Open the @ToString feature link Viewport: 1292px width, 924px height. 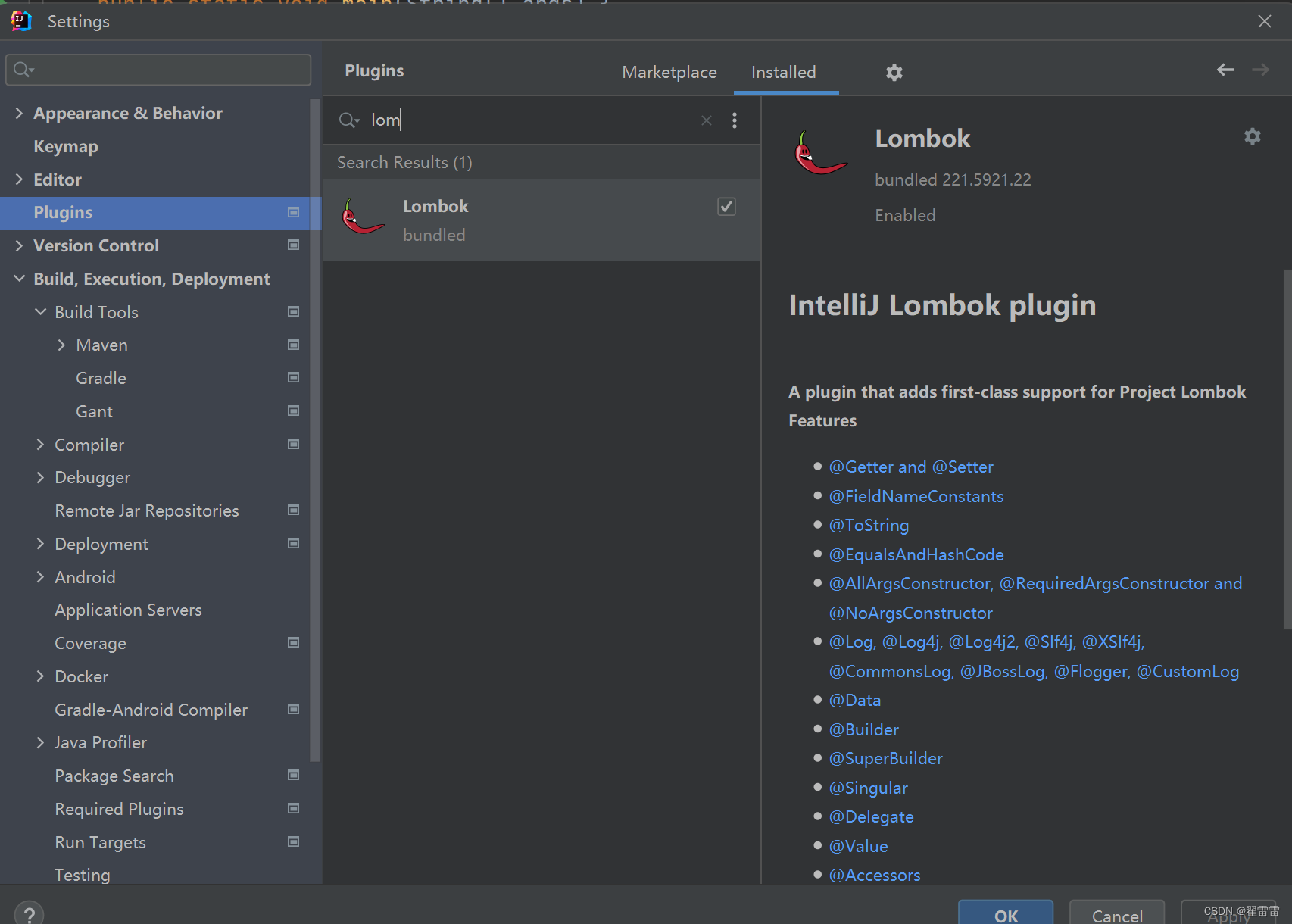[869, 525]
